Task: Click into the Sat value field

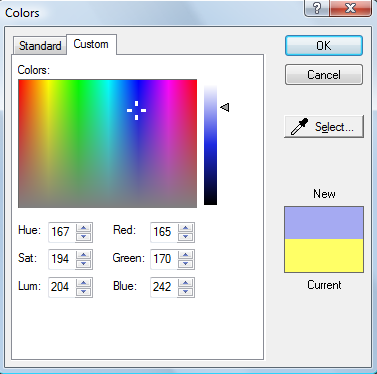Action: pyautogui.click(x=62, y=259)
